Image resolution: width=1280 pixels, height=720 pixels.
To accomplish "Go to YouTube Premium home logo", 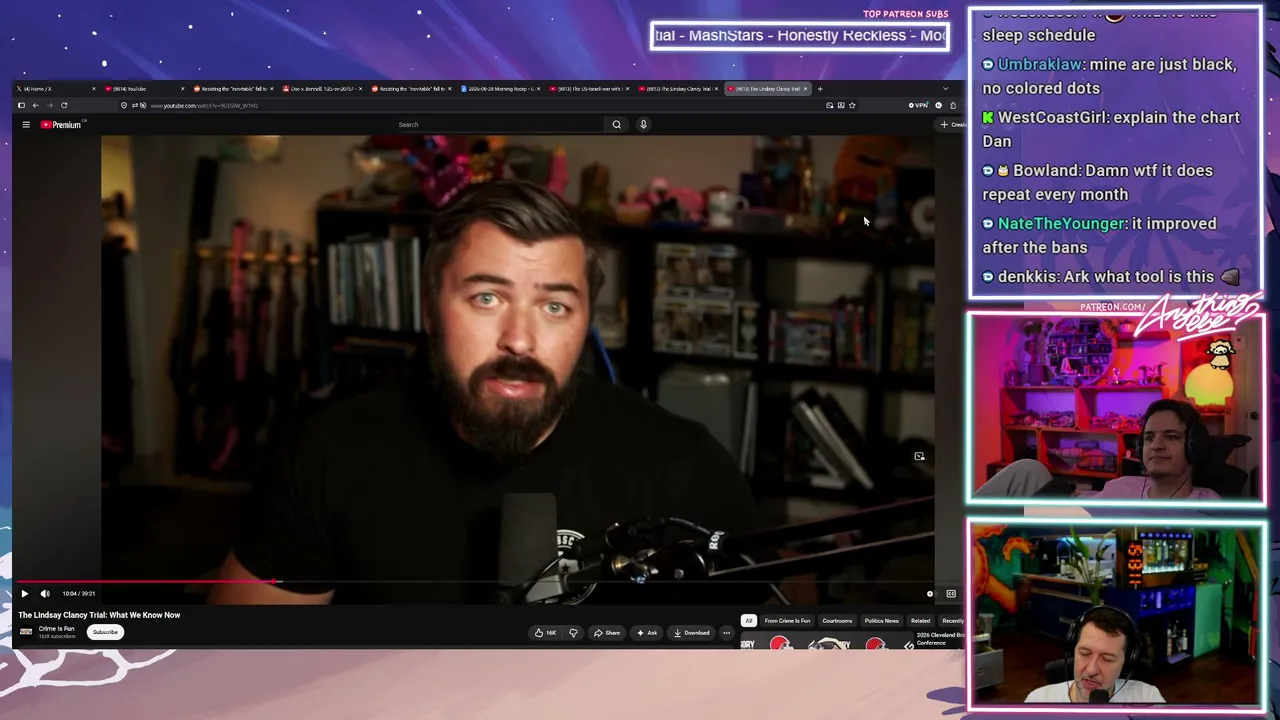I will [61, 125].
